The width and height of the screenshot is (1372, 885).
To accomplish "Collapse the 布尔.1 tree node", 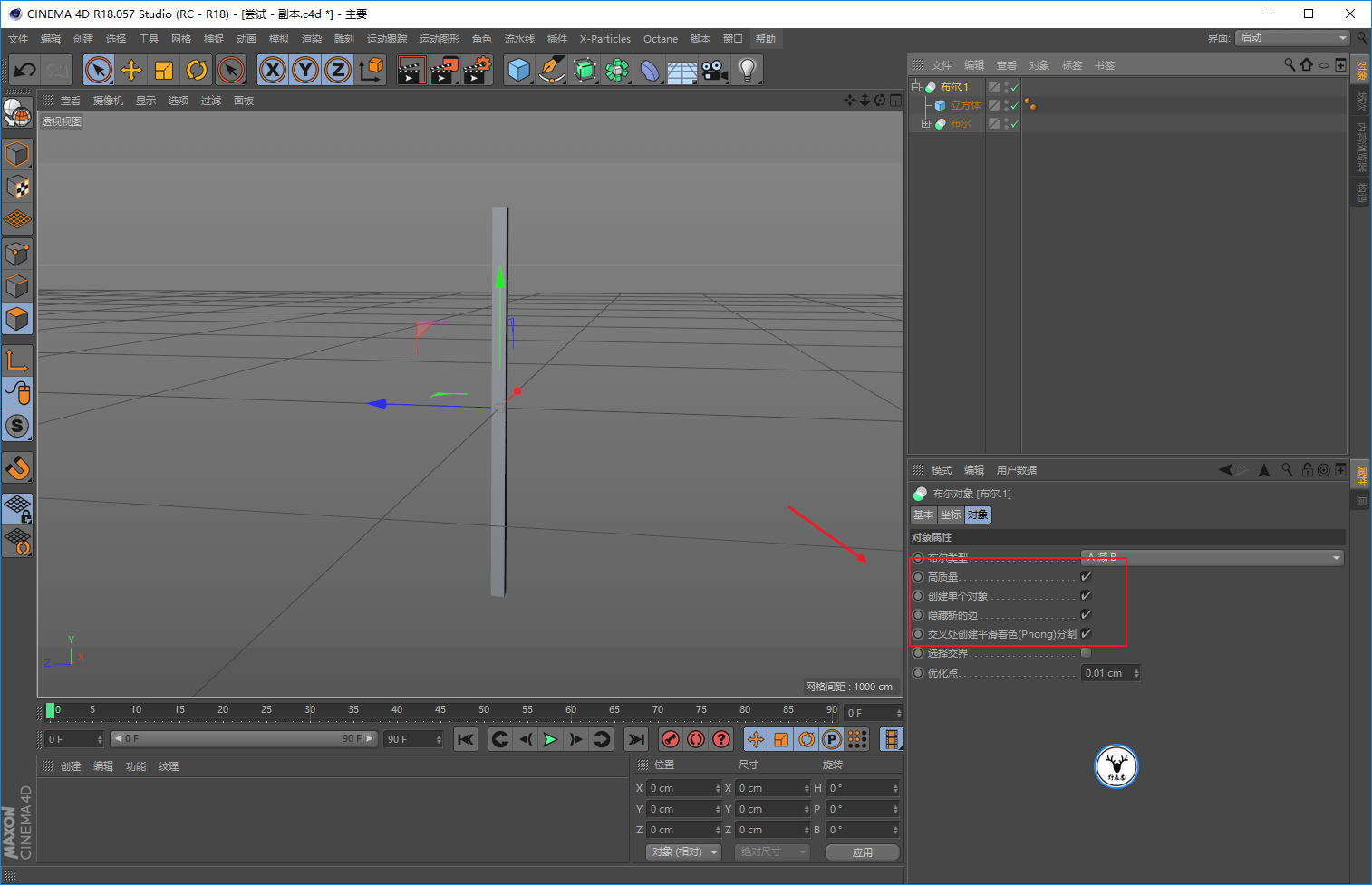I will pyautogui.click(x=916, y=87).
